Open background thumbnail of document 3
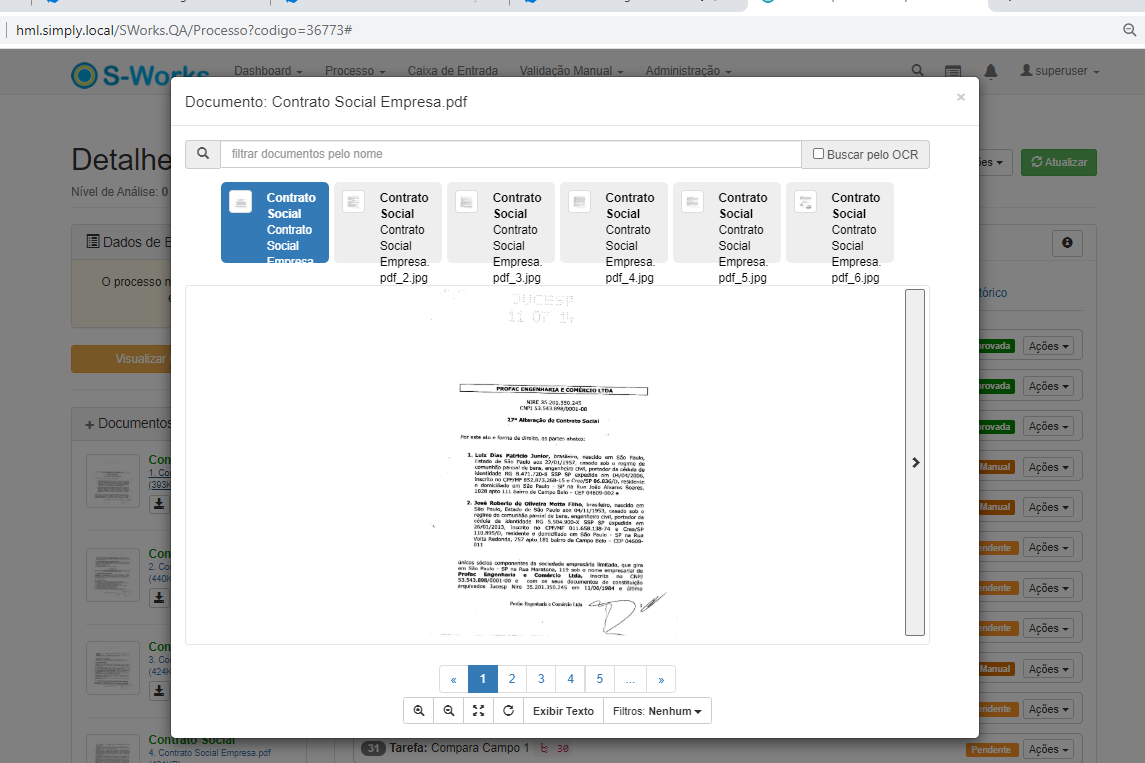Screen dimensions: 1145x763 113,667
